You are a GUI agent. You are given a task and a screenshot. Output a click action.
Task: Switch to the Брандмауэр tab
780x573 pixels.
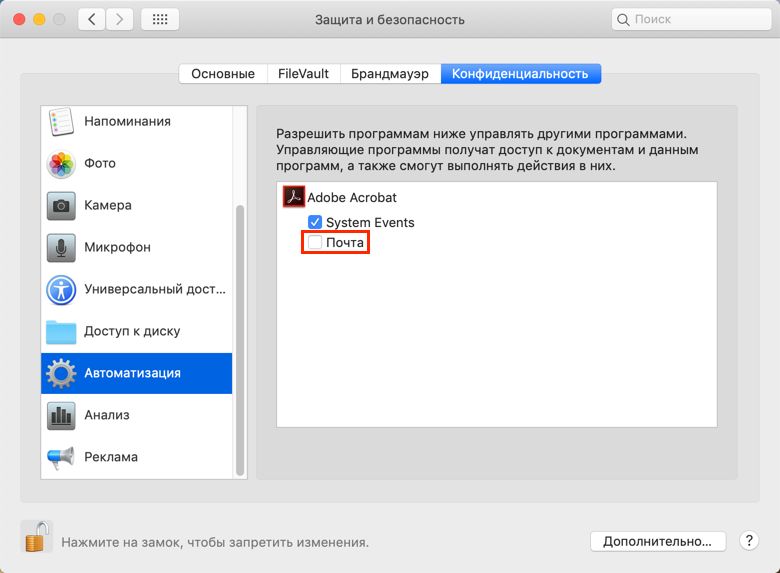coord(390,74)
